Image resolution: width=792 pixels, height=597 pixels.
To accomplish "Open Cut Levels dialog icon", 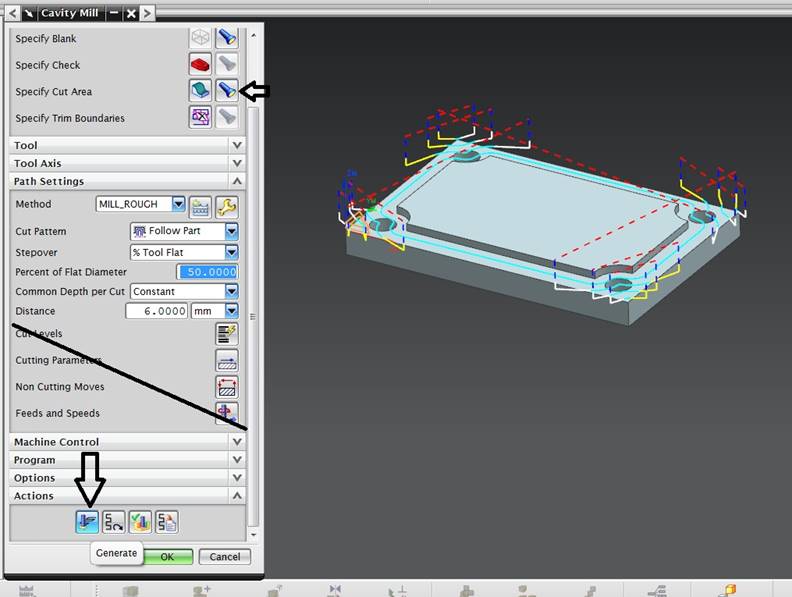I will pyautogui.click(x=227, y=334).
